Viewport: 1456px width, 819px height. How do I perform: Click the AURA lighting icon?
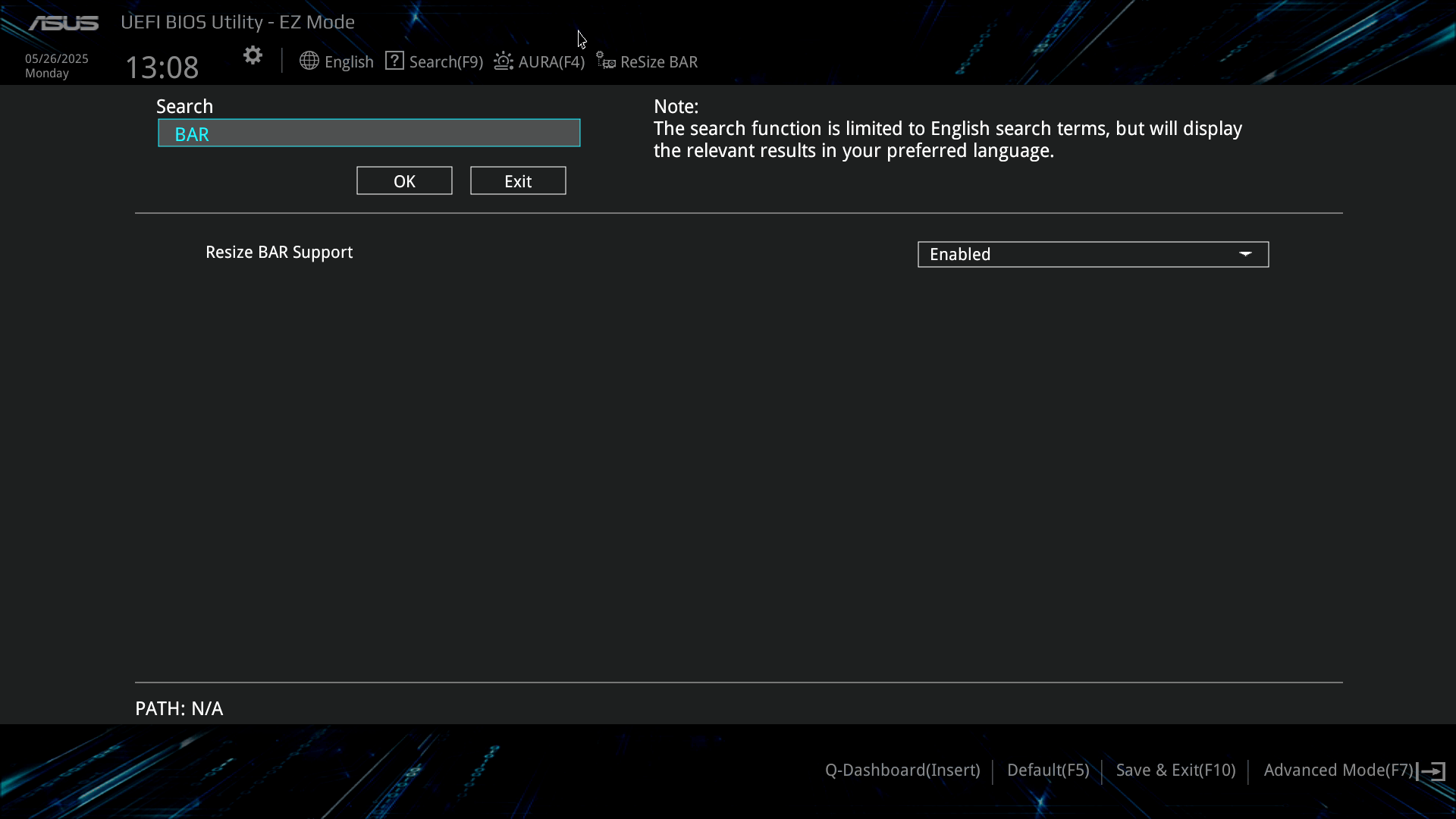(504, 61)
